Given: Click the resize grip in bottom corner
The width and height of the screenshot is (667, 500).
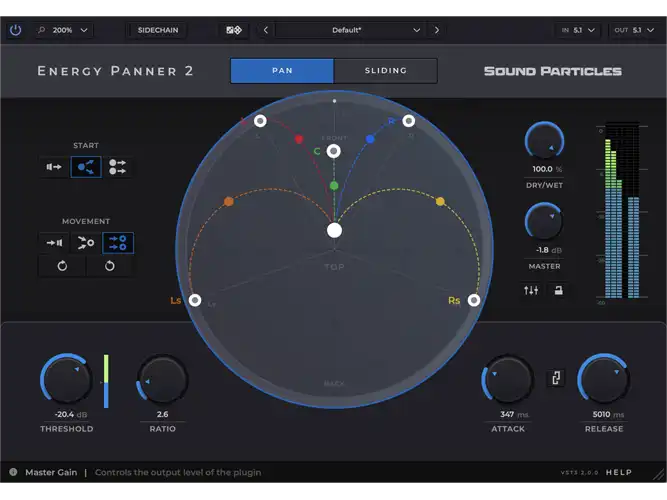Looking at the screenshot, I should (x=658, y=474).
